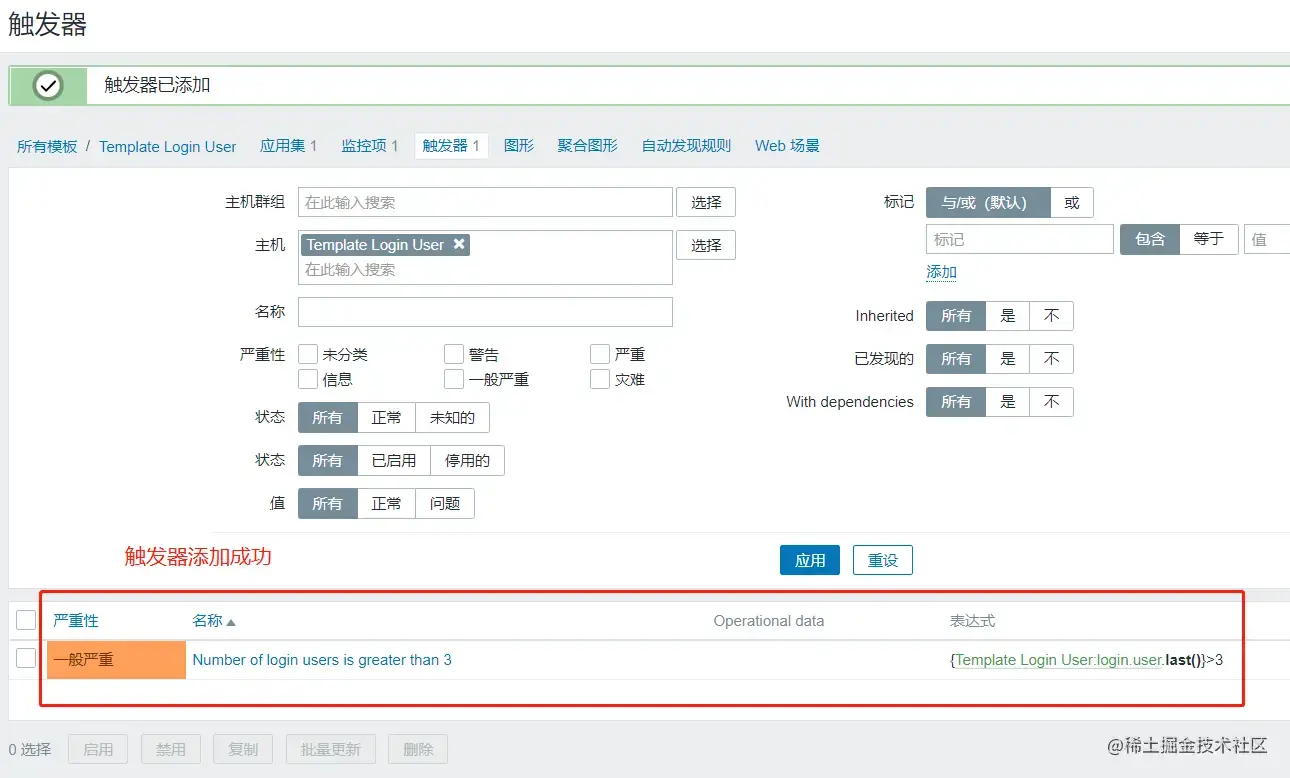Open trigger Number of login users is greater than 3
Viewport: 1290px width, 778px height.
(322, 660)
